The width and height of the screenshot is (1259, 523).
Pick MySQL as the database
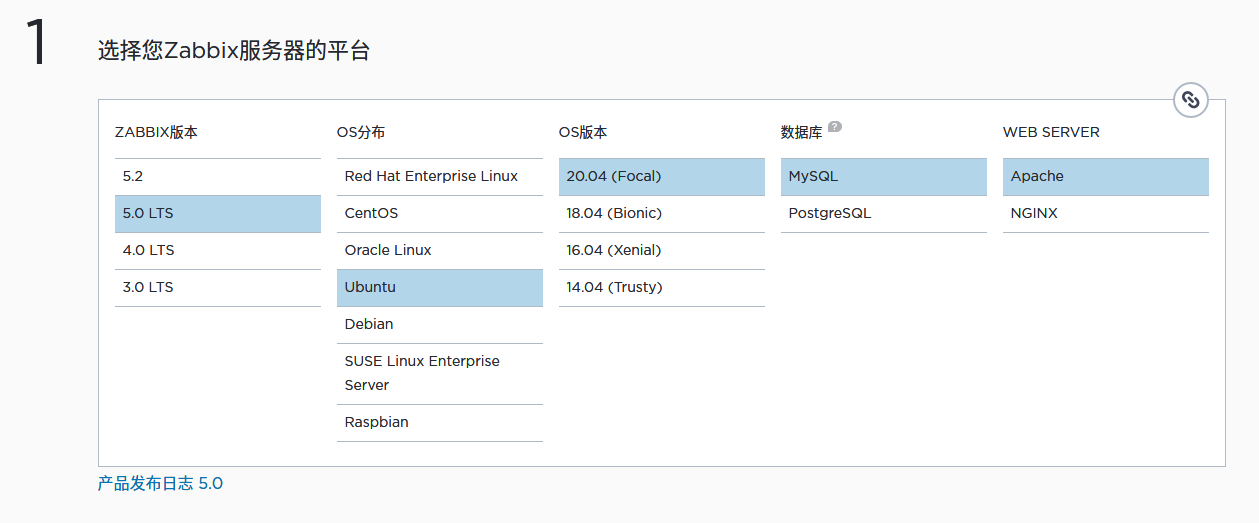884,176
